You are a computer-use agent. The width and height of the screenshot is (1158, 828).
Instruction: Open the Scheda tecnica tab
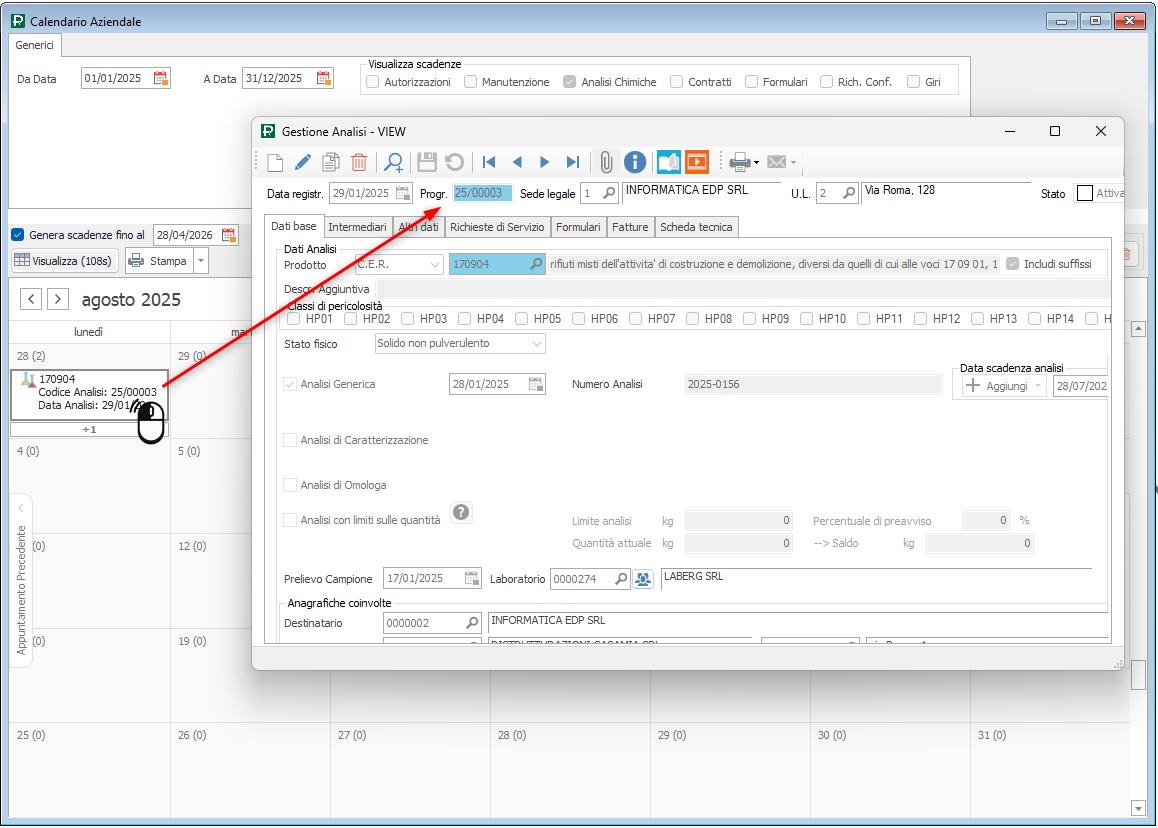(x=696, y=227)
